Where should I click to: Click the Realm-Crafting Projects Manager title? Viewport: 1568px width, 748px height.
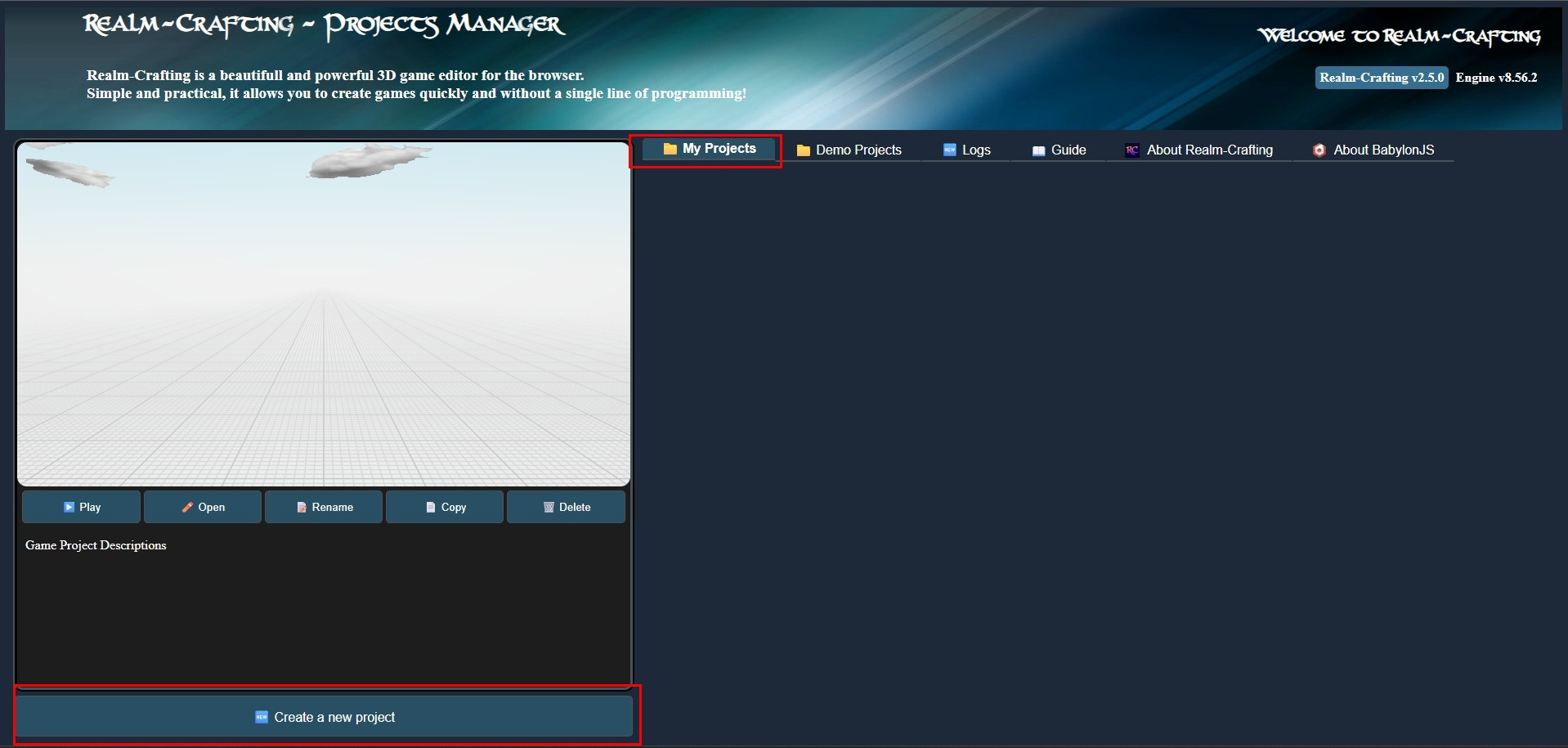click(324, 25)
